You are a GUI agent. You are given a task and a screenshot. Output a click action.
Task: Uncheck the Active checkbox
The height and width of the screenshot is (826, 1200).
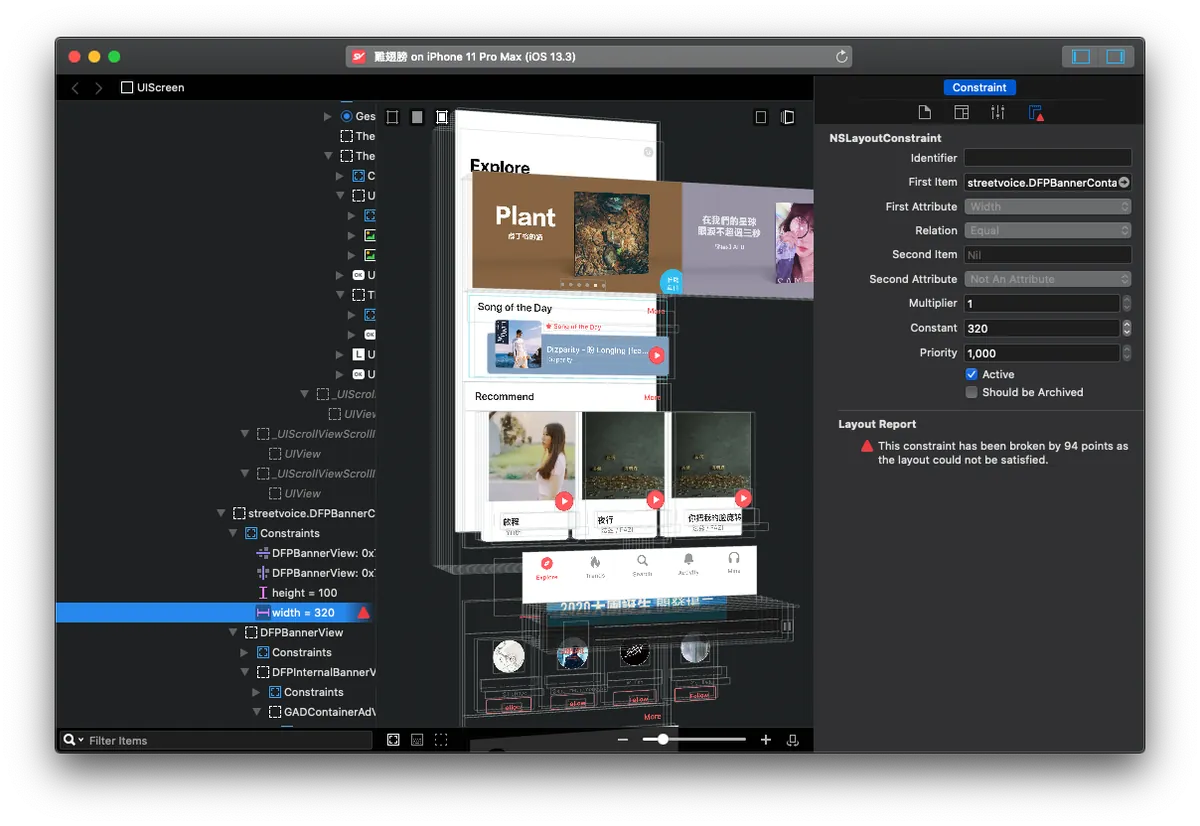[x=971, y=374]
